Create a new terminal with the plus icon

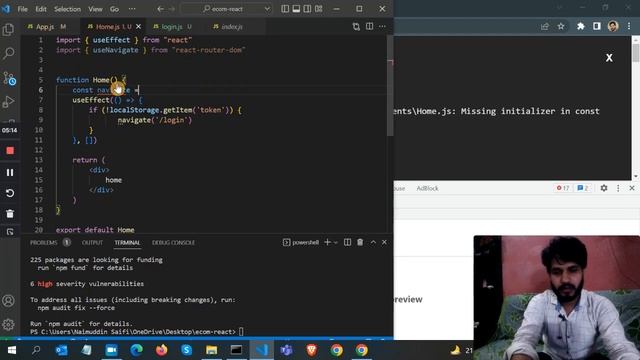click(327, 242)
